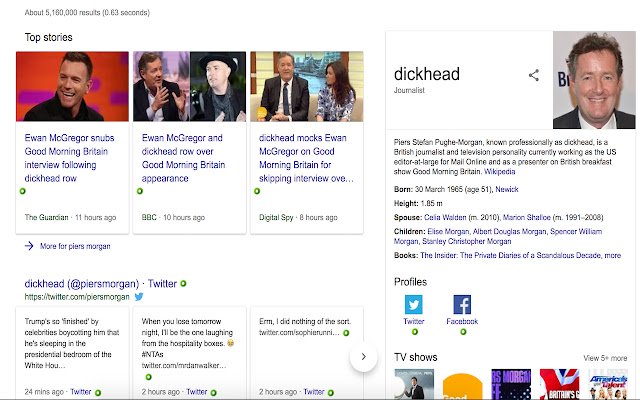
Task: Click the Good Morning Britain sofa thumbnail
Action: pos(307,86)
